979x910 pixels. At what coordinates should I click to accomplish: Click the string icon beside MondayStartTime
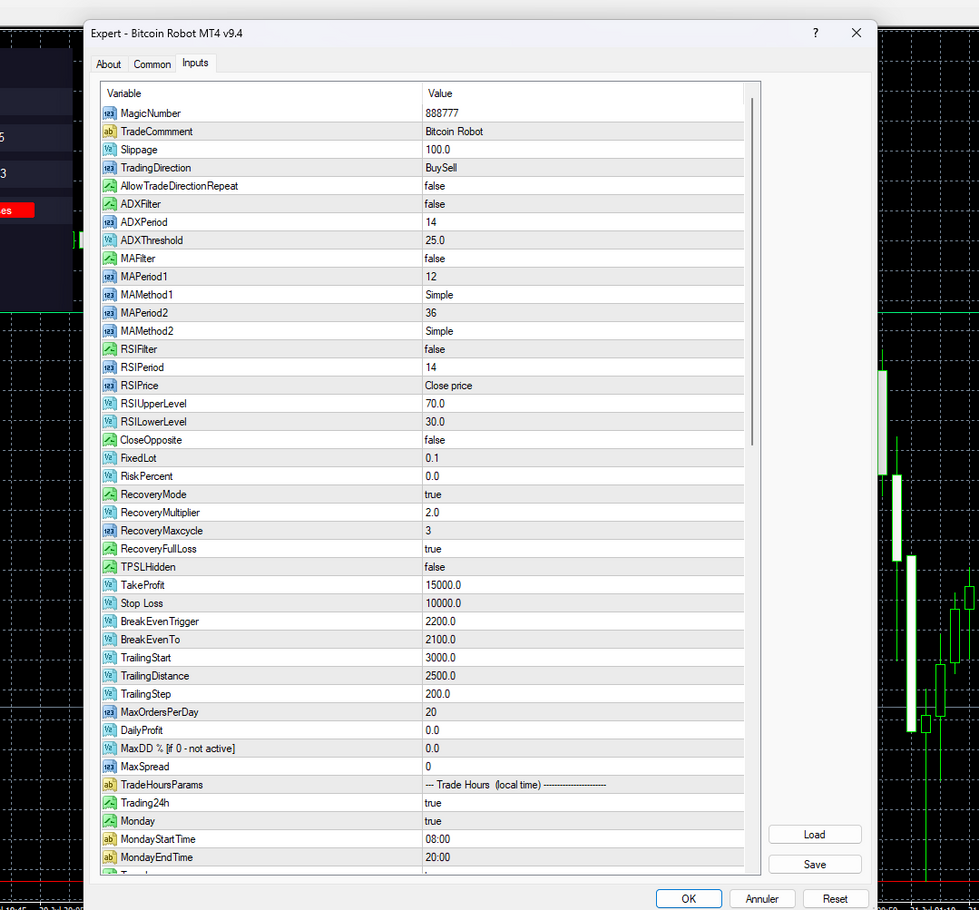(109, 839)
